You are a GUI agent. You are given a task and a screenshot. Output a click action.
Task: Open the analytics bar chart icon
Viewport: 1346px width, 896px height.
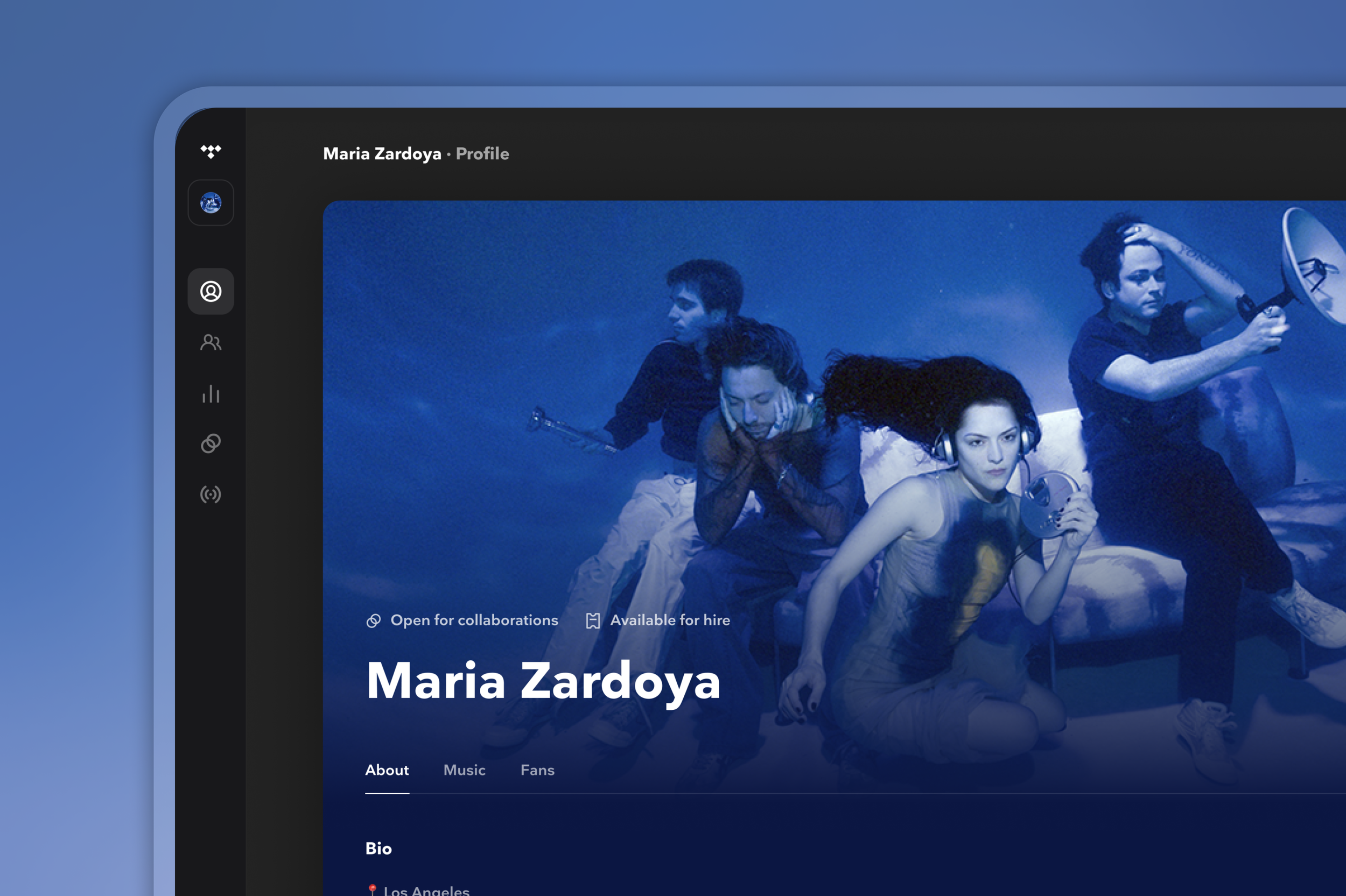click(211, 393)
